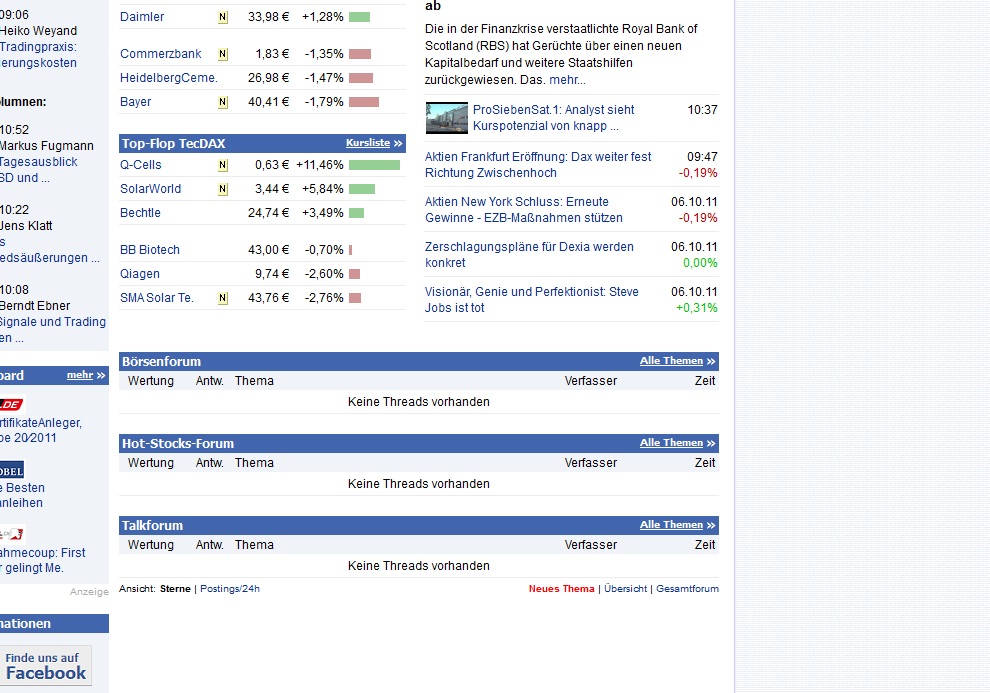Image resolution: width=990 pixels, height=693 pixels.
Task: Click the N news icon beside Commerzbank
Action: (223, 54)
